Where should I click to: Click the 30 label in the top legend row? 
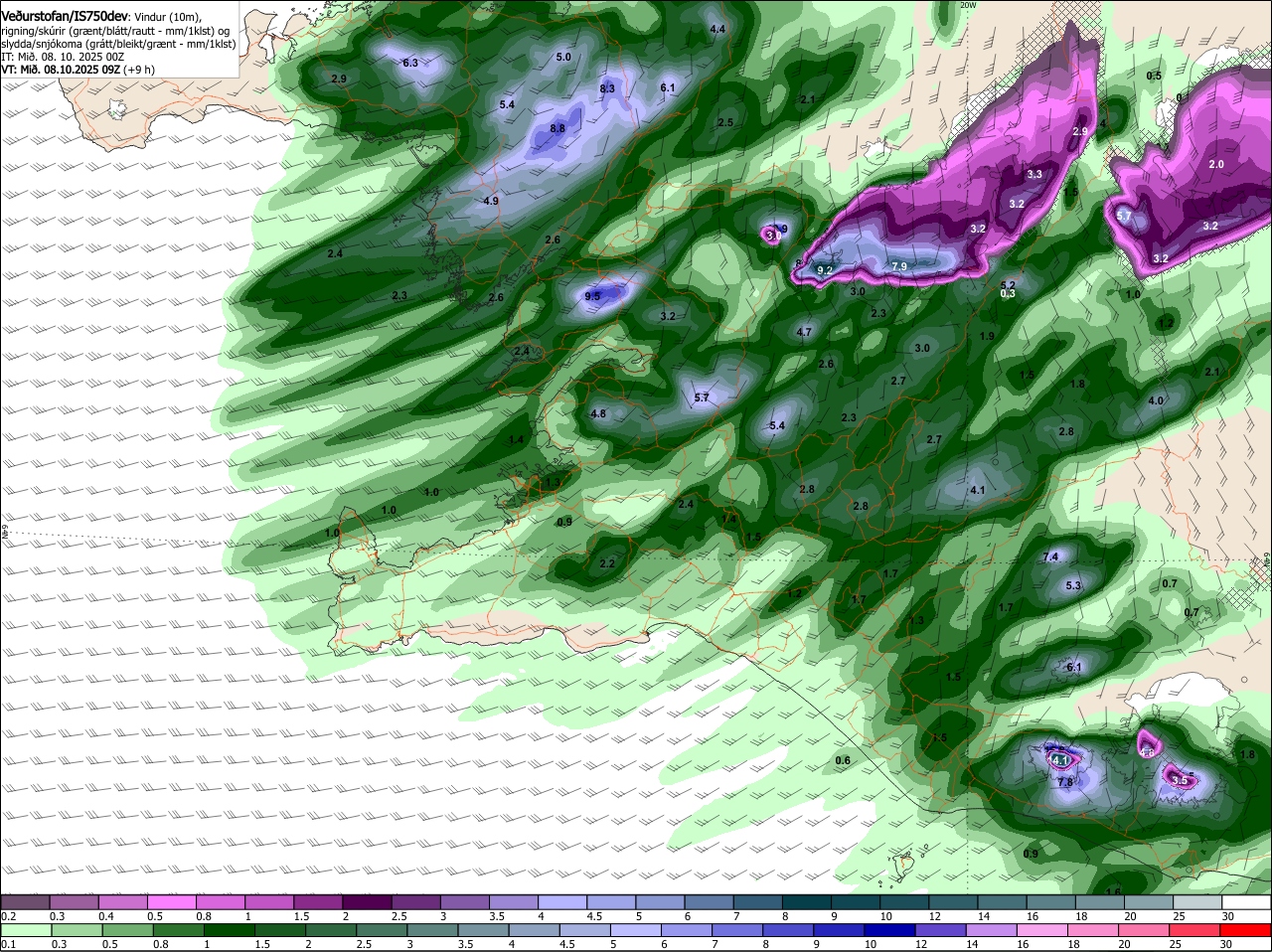(x=1228, y=916)
